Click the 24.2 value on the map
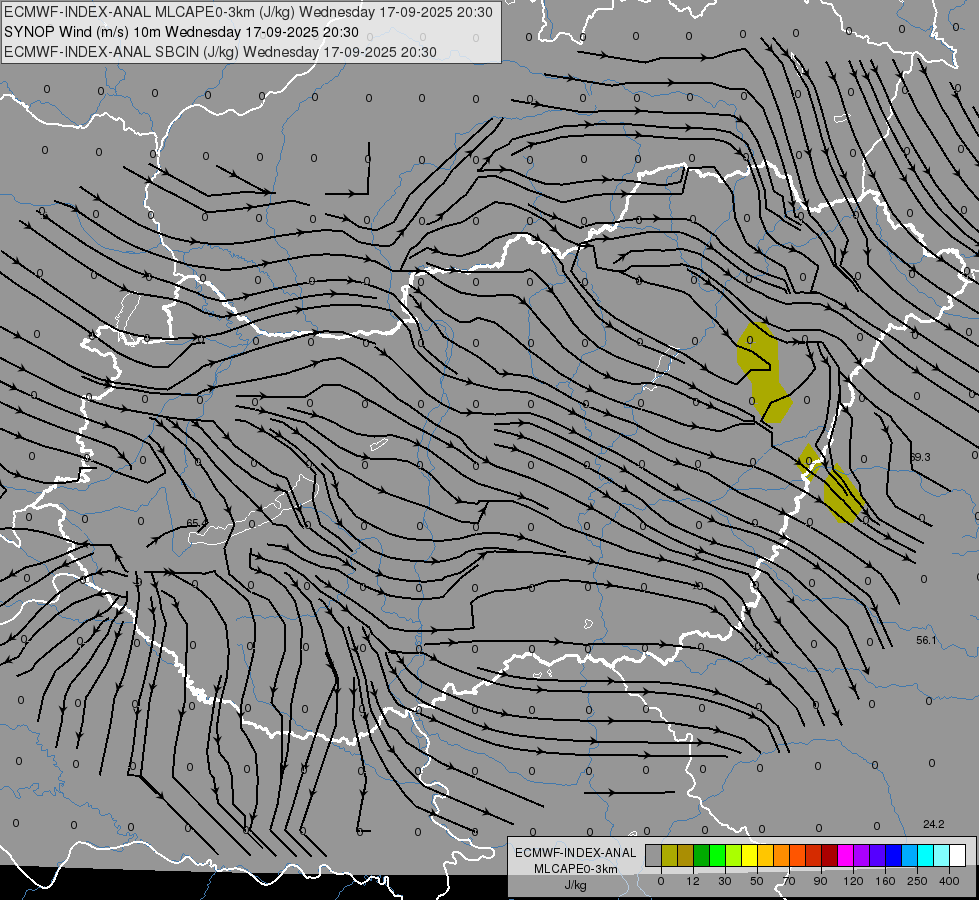Screen dimensions: 979x900 933,824
